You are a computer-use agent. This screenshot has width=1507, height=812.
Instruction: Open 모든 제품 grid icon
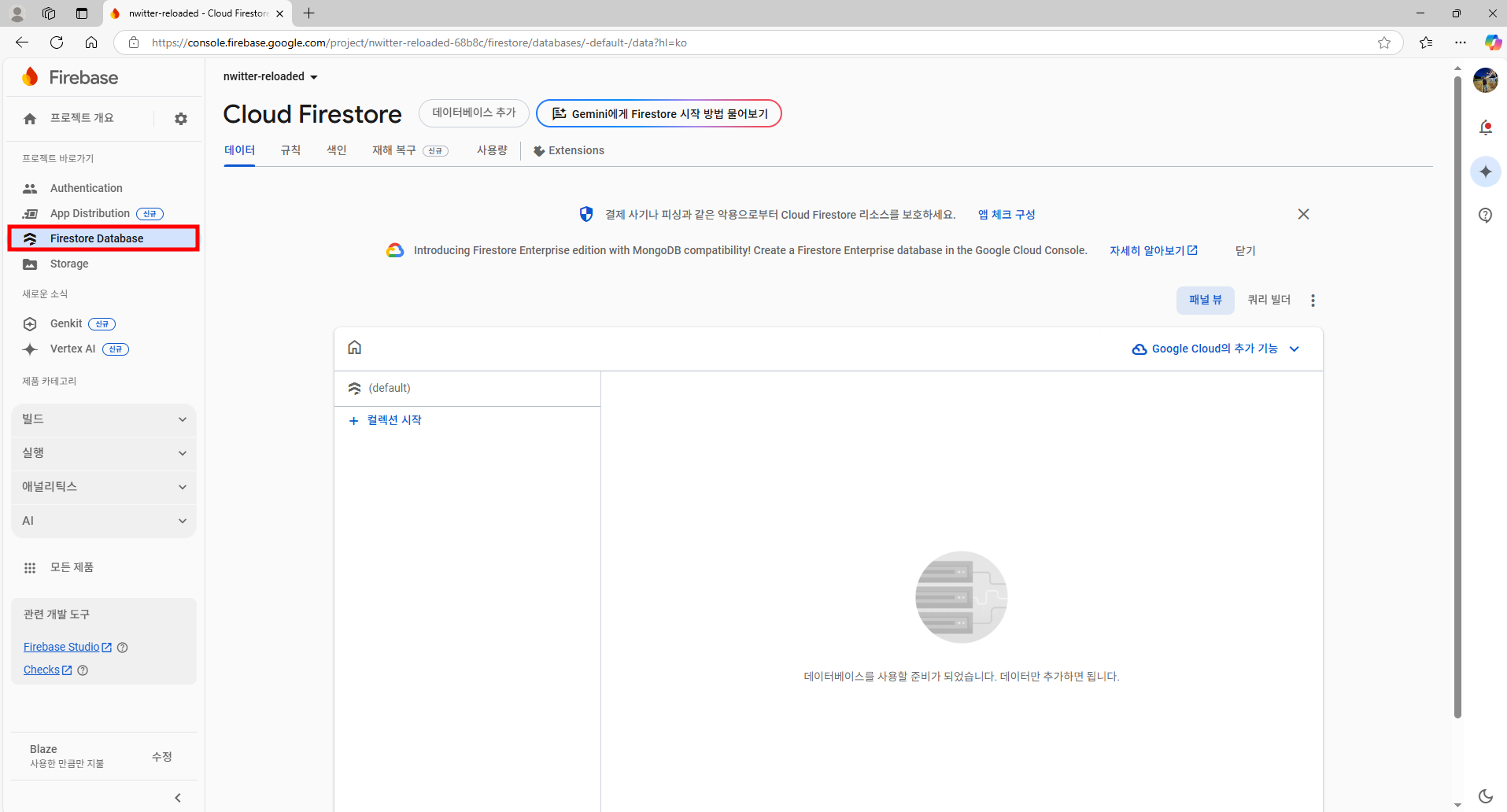click(x=30, y=568)
